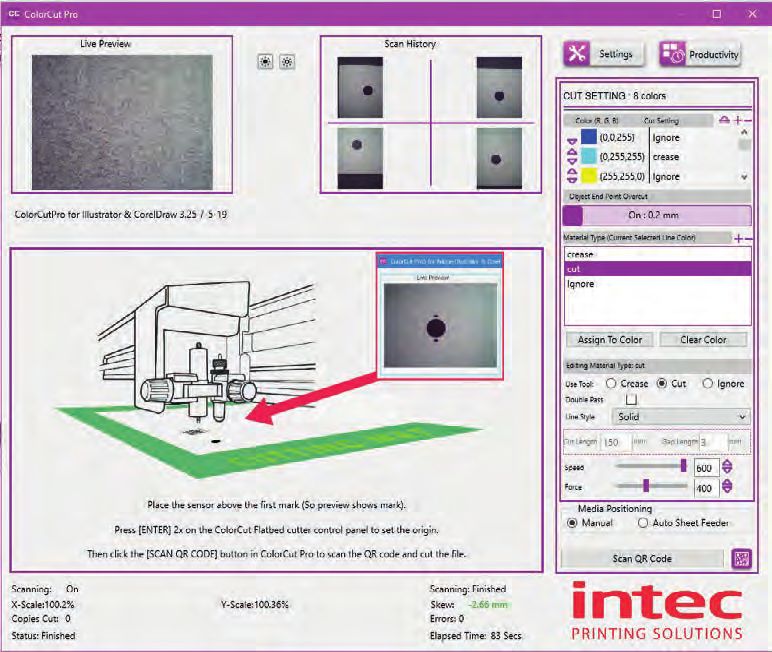Decrease Force with the down stepper arrow
This screenshot has width=772, height=652.
pyautogui.click(x=727, y=491)
